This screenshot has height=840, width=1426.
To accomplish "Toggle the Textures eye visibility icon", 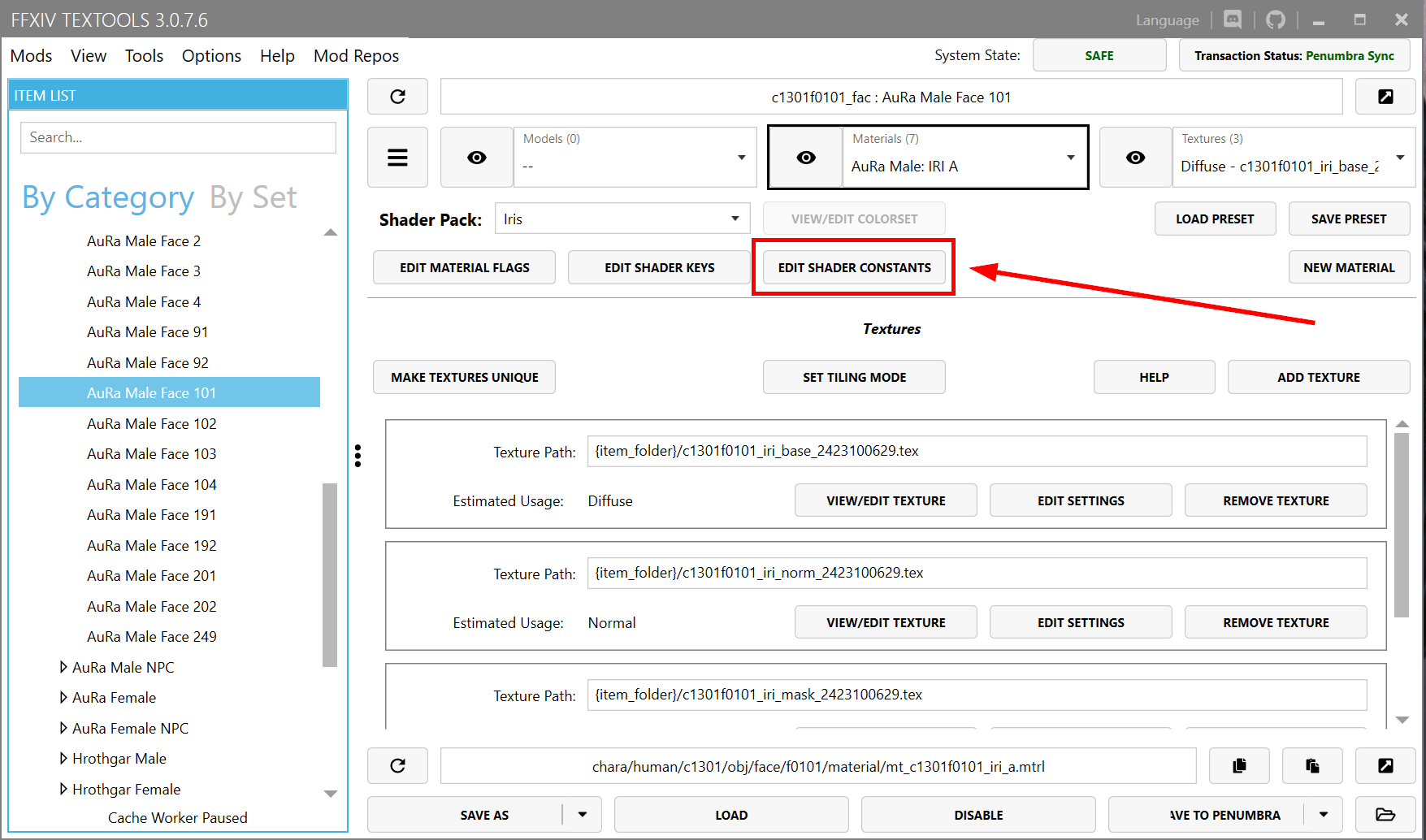I will [x=1136, y=158].
